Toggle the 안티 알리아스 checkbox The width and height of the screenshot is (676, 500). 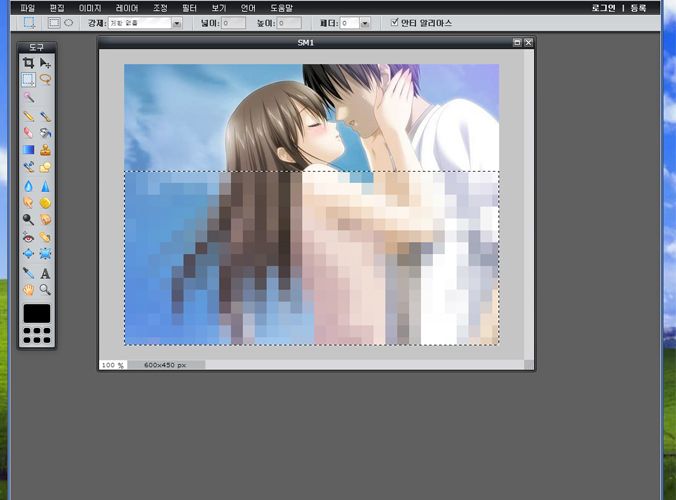coord(394,22)
